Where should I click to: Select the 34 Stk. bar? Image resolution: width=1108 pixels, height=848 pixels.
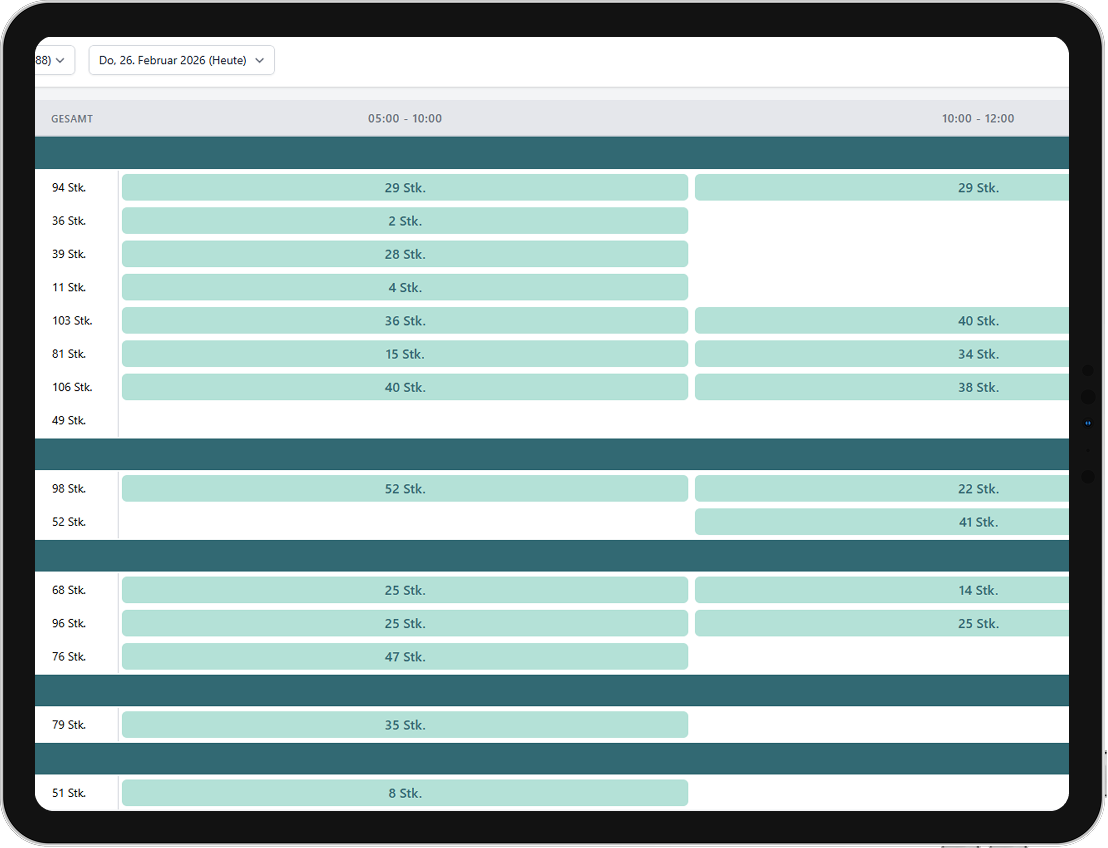tap(882, 353)
